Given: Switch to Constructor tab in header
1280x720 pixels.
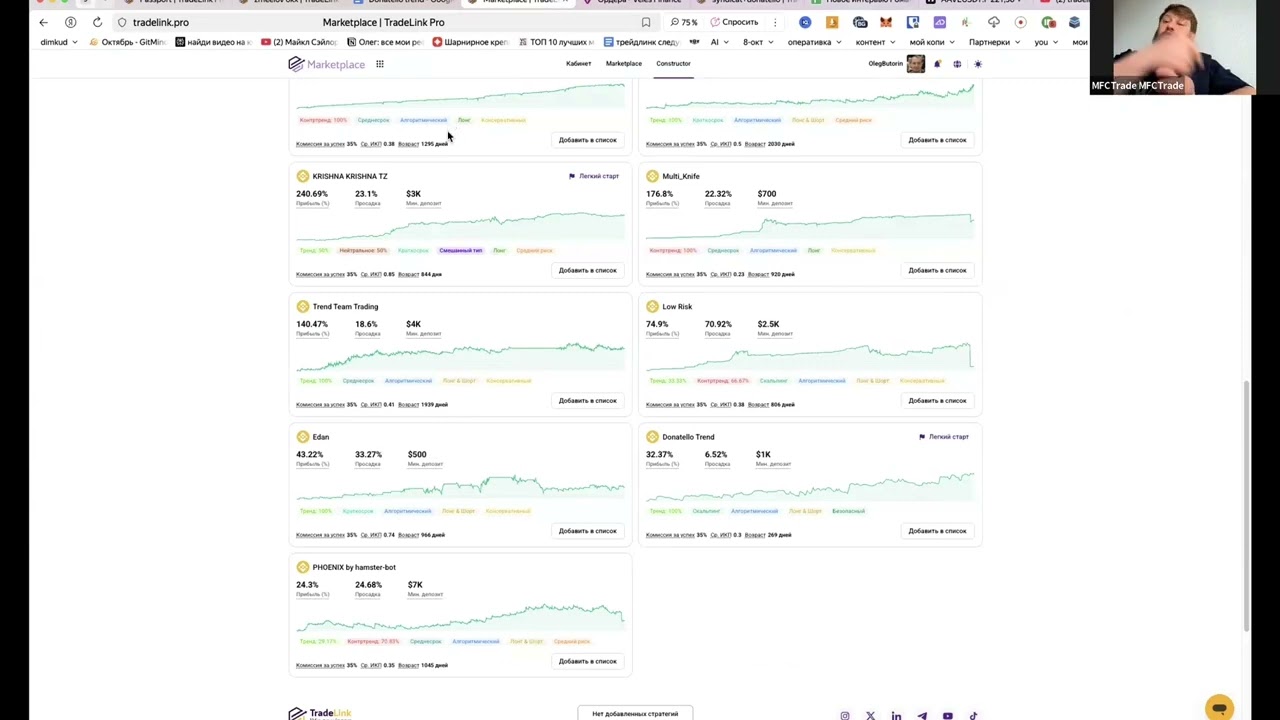Looking at the screenshot, I should point(673,64).
